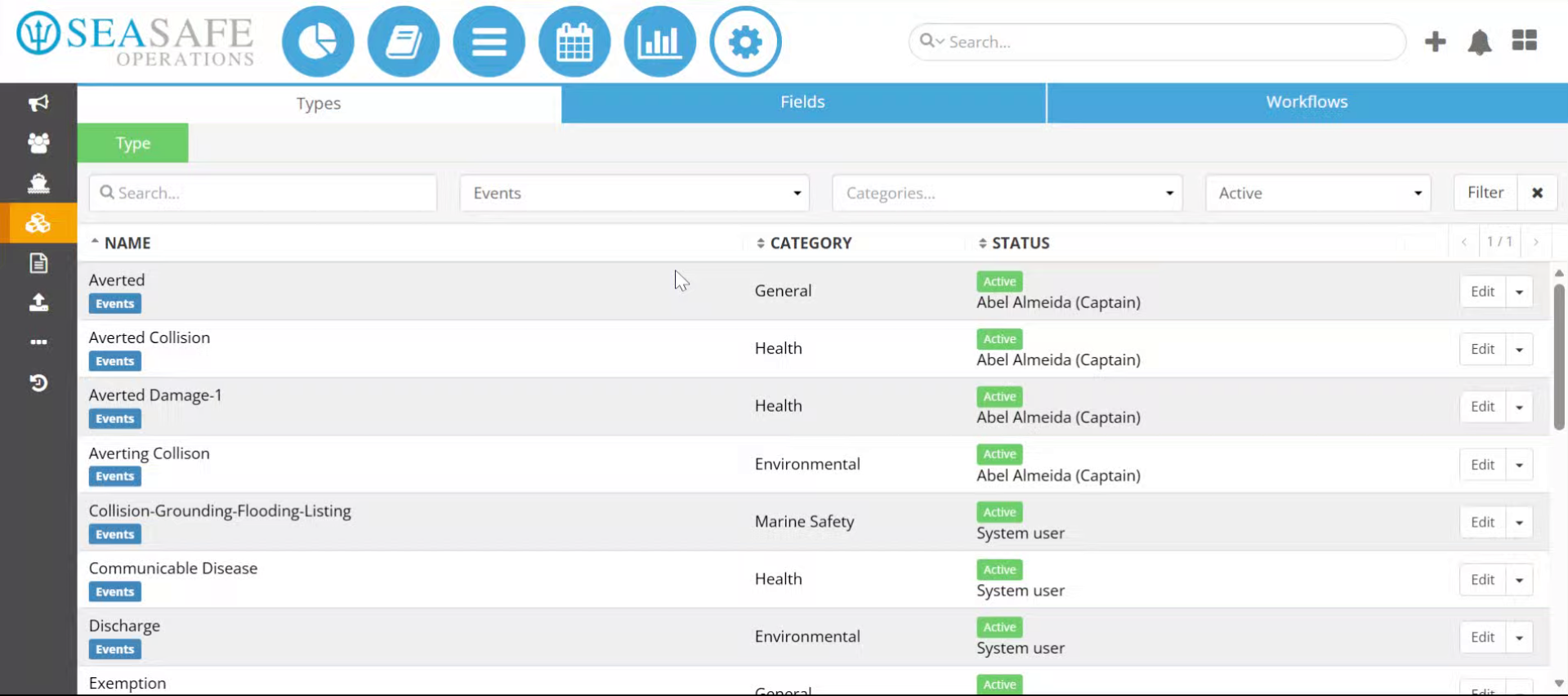
Task: Open the grid apps icon top right
Action: (x=1524, y=41)
